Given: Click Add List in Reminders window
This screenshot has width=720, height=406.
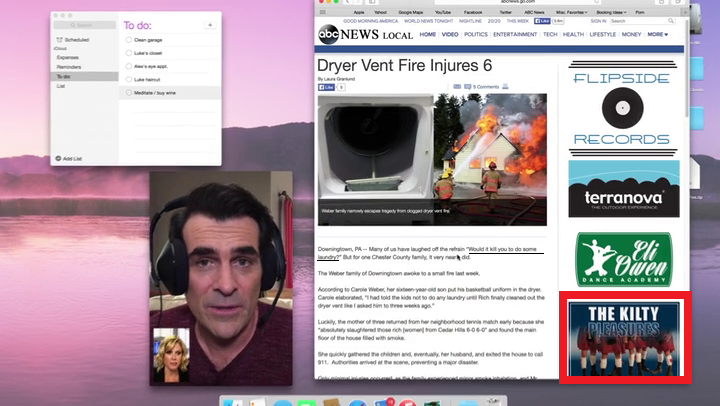Looking at the screenshot, I should click(x=69, y=158).
